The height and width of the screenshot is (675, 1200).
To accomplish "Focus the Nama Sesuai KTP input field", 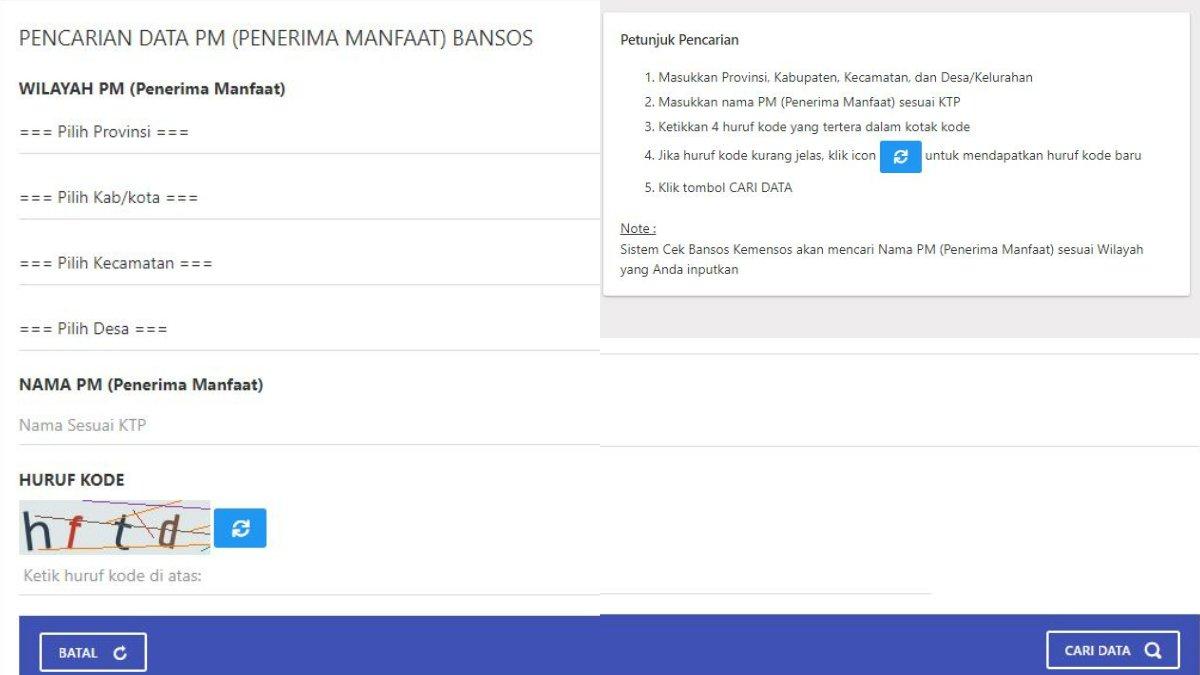I will (309, 425).
